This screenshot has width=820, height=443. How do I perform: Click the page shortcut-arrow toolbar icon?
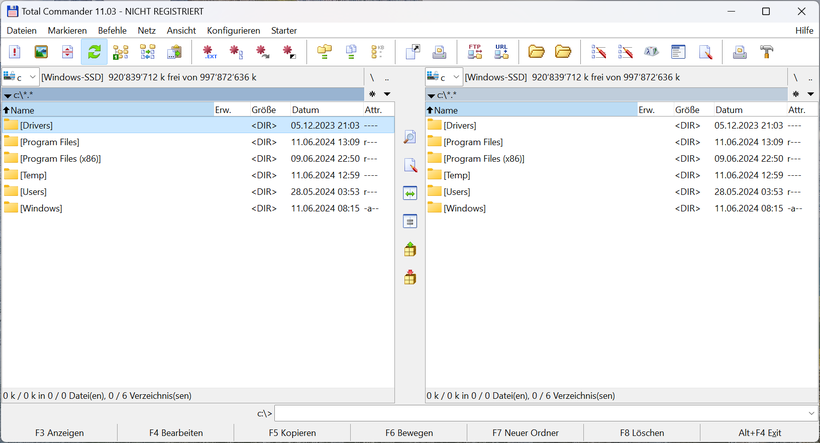[413, 52]
